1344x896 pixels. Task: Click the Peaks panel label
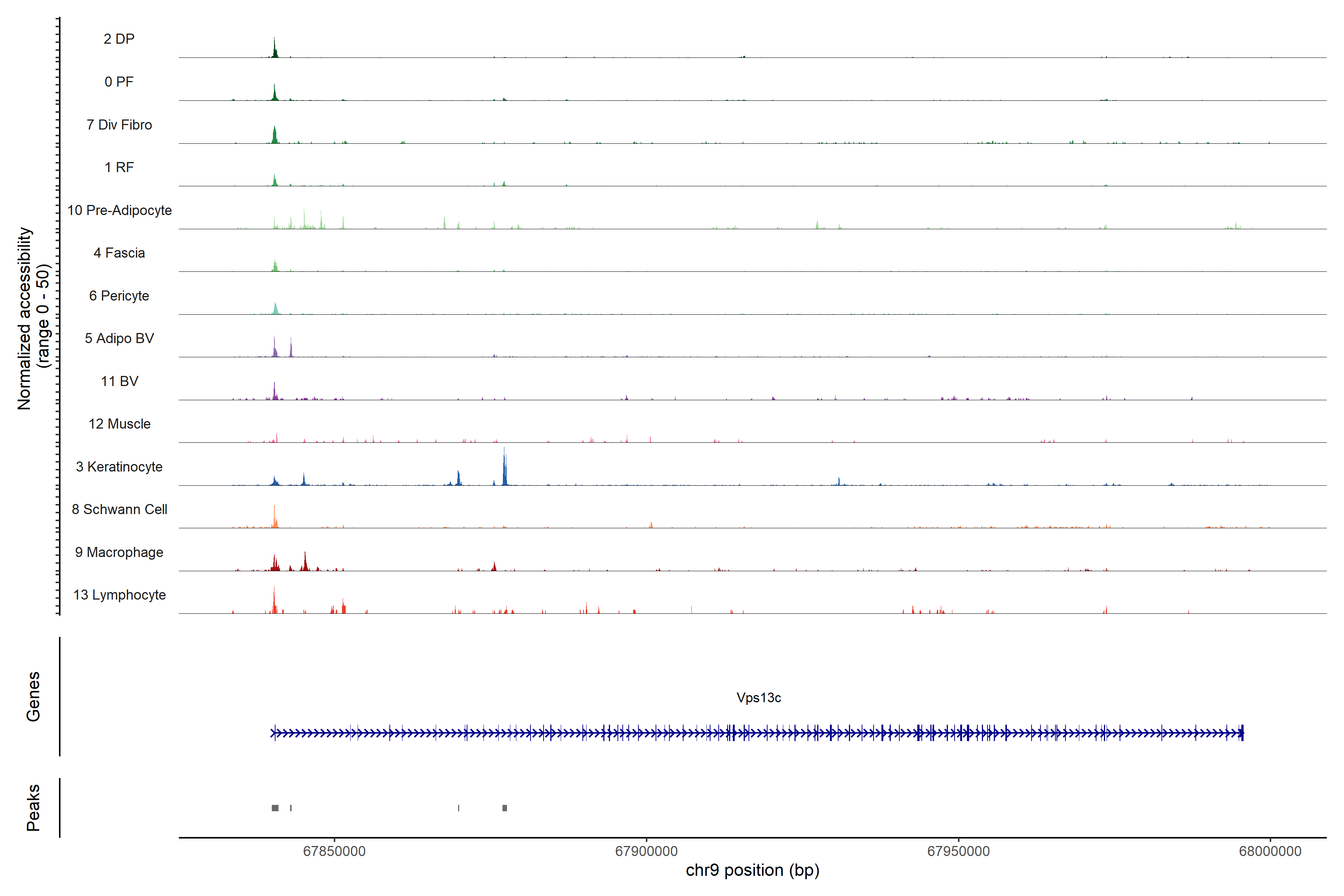point(33,808)
